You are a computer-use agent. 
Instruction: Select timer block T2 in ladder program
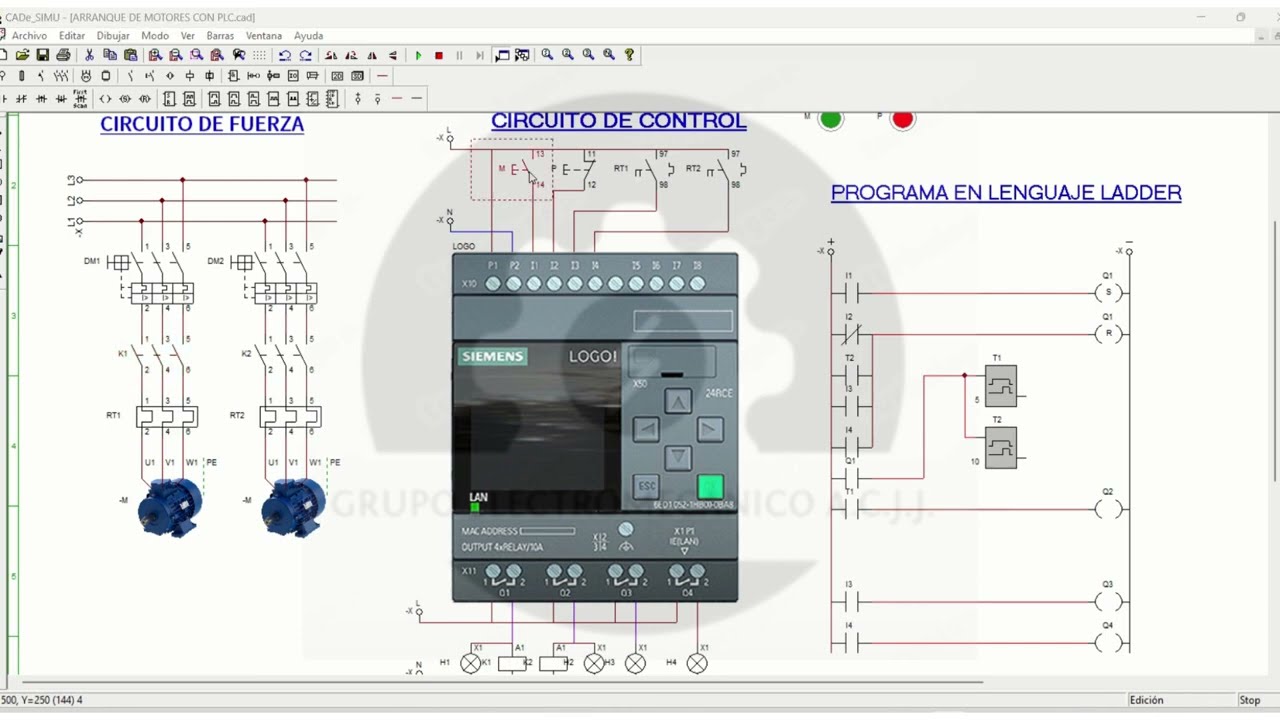pyautogui.click(x=1001, y=448)
